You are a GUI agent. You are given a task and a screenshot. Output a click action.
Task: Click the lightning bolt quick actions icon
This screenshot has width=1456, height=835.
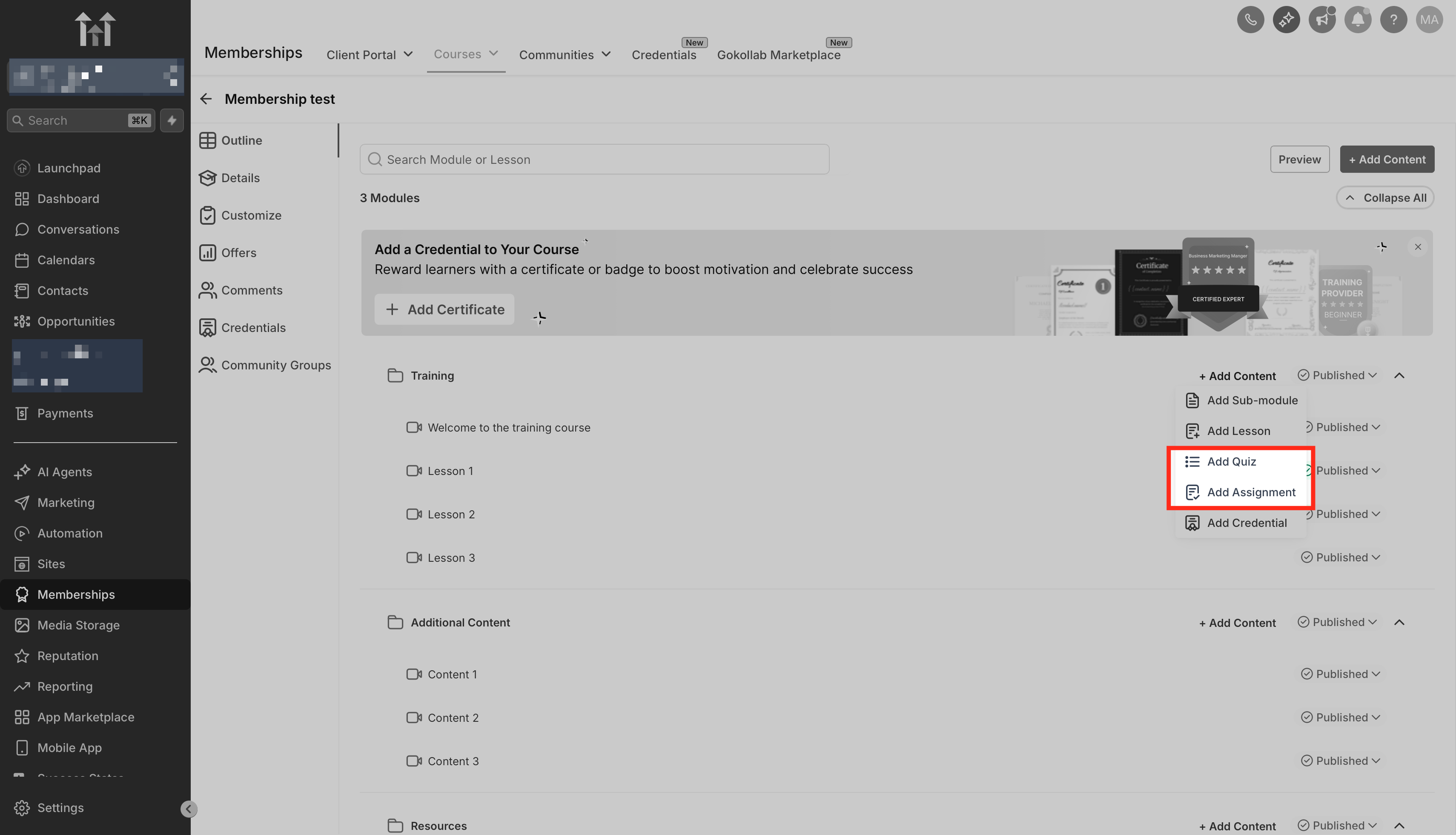point(172,120)
